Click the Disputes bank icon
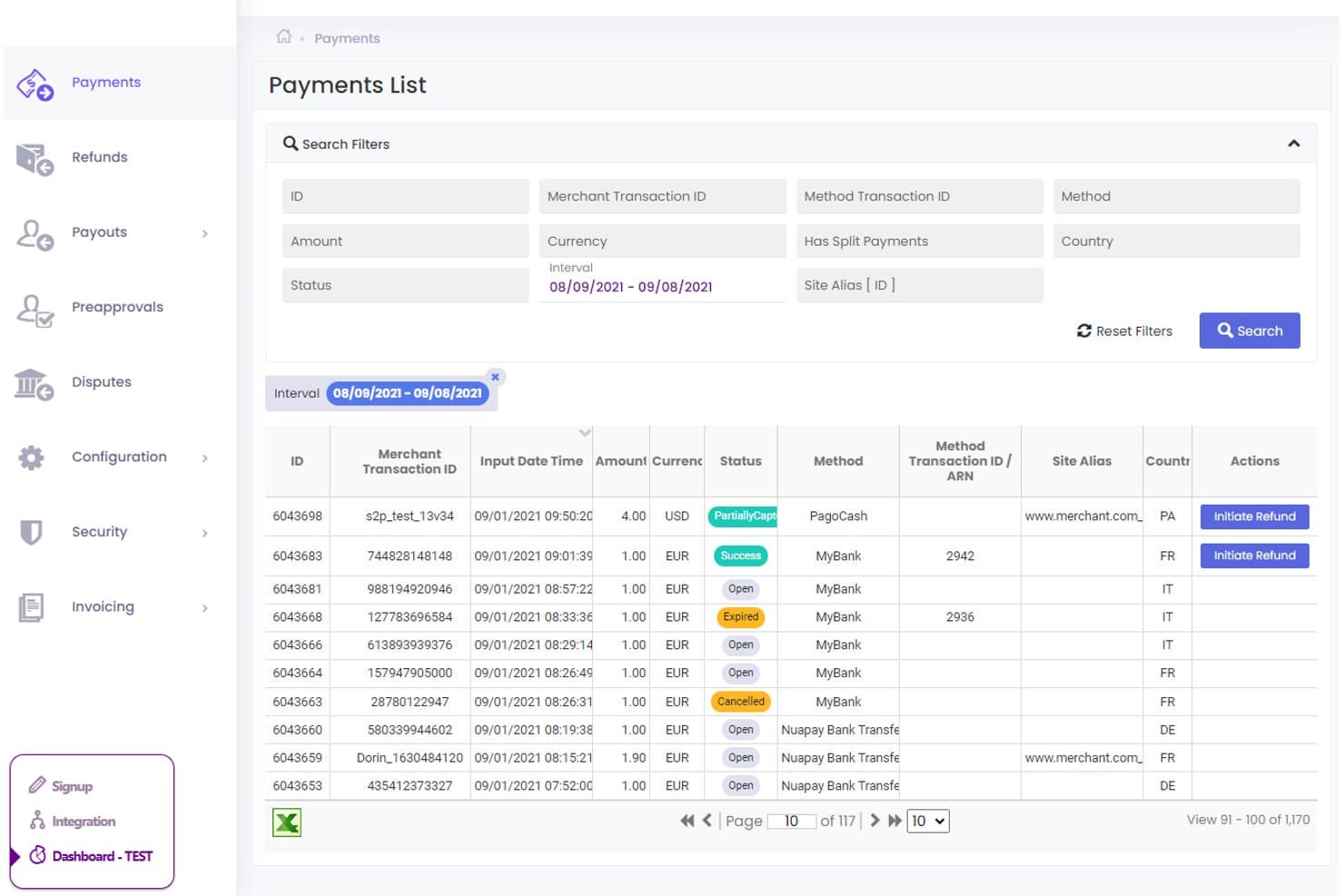 click(x=35, y=384)
